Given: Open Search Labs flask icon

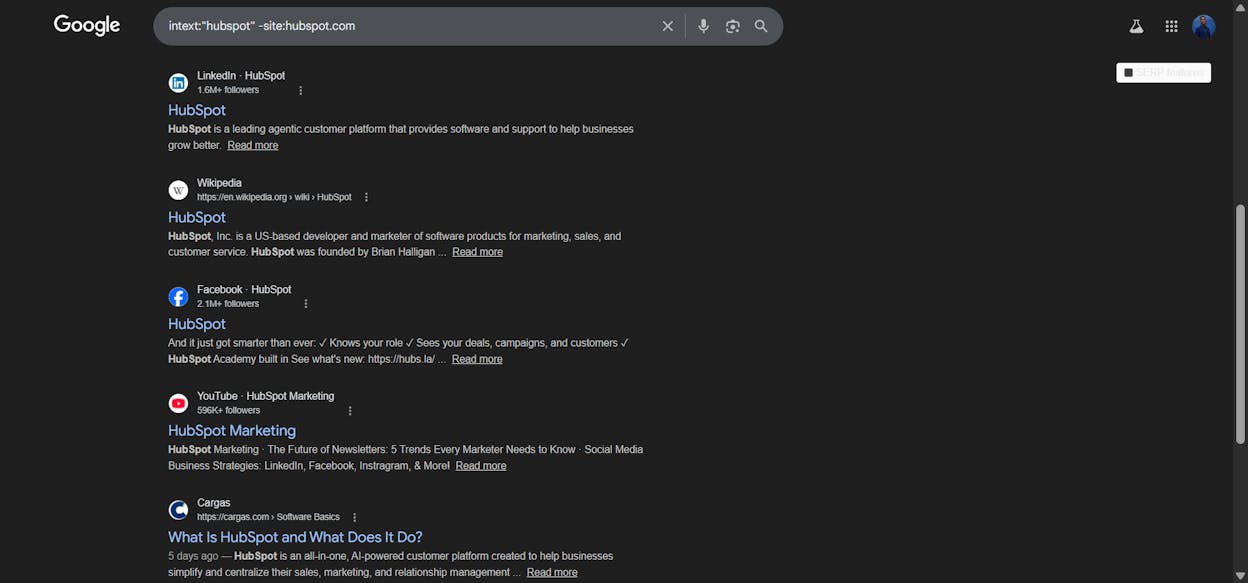Looking at the screenshot, I should [x=1136, y=27].
